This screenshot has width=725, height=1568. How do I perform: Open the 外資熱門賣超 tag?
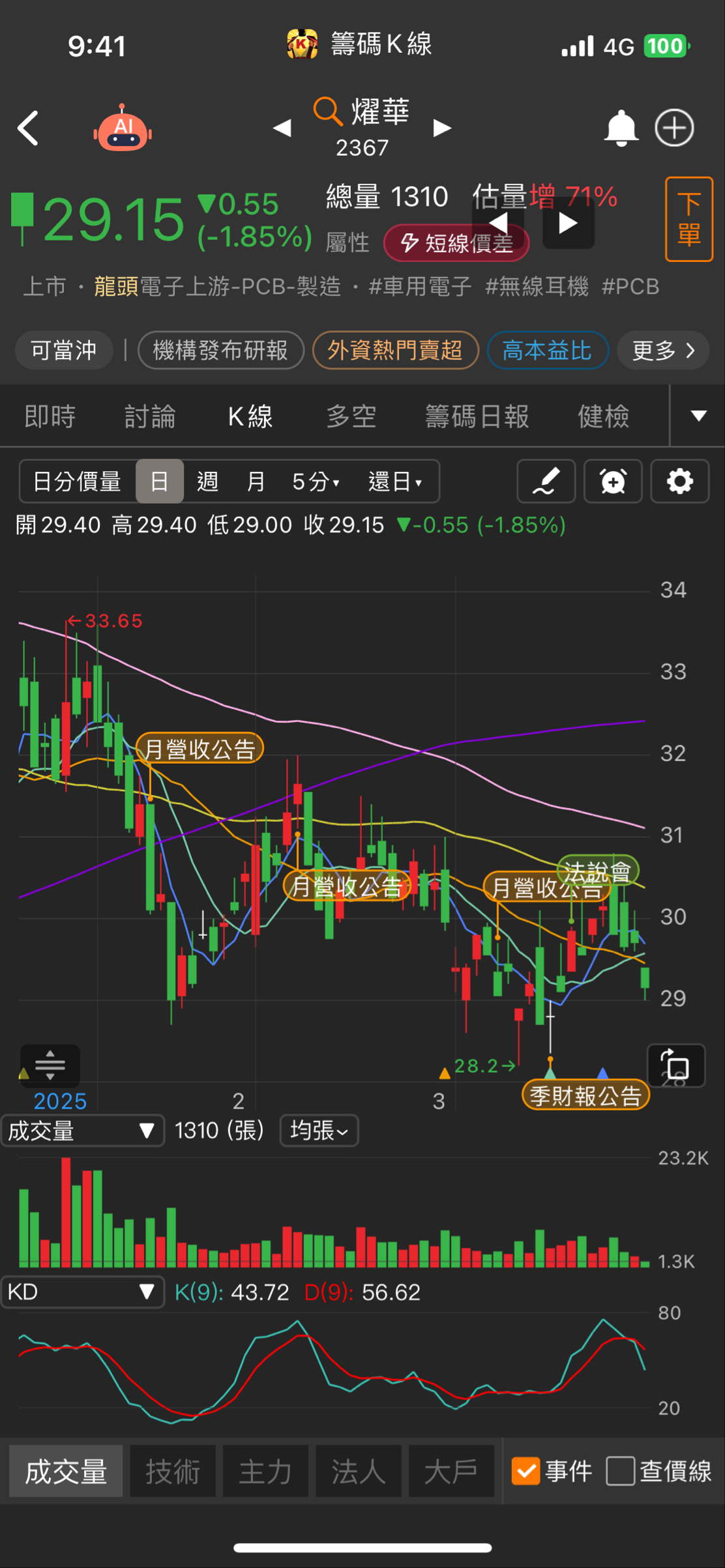point(395,351)
